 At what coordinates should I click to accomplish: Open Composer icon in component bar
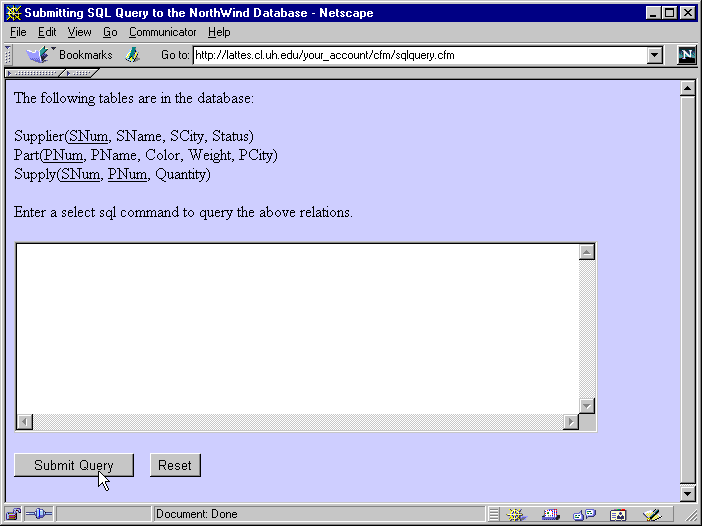point(652,514)
